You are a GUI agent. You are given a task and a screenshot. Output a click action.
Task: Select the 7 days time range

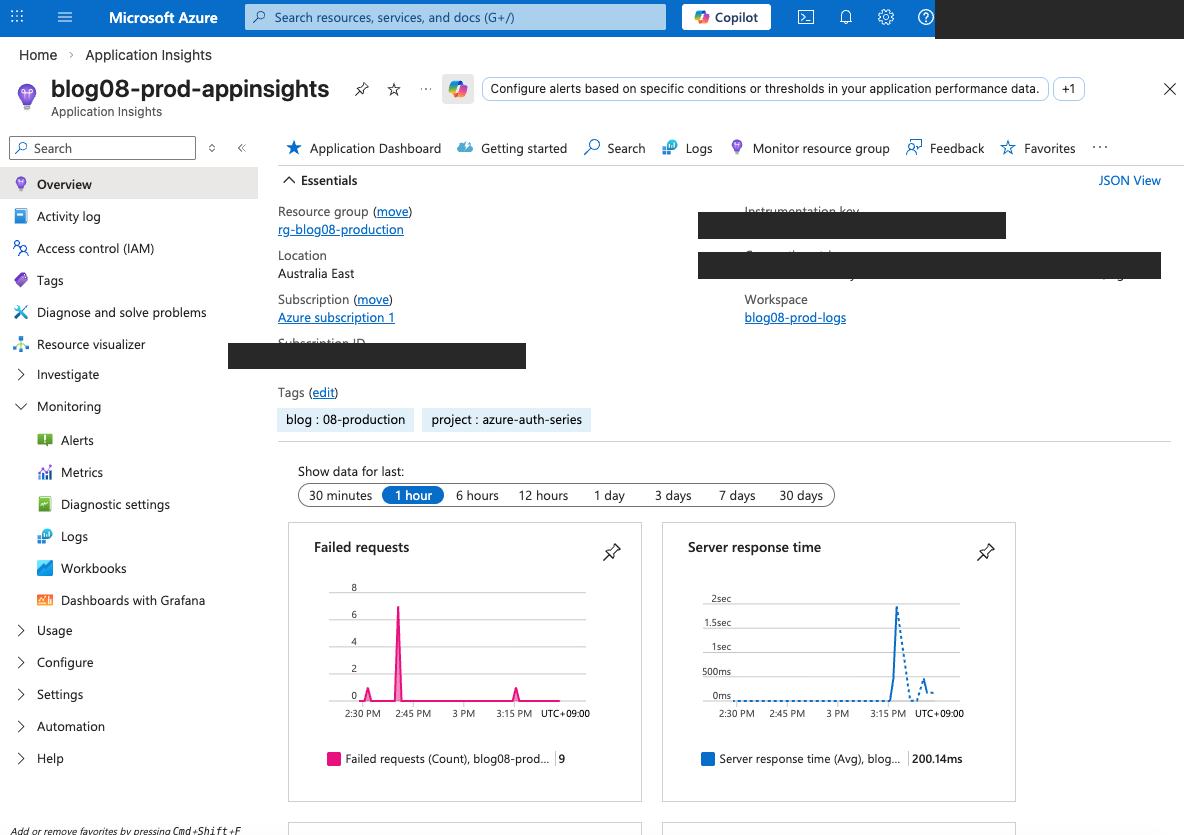pos(737,495)
